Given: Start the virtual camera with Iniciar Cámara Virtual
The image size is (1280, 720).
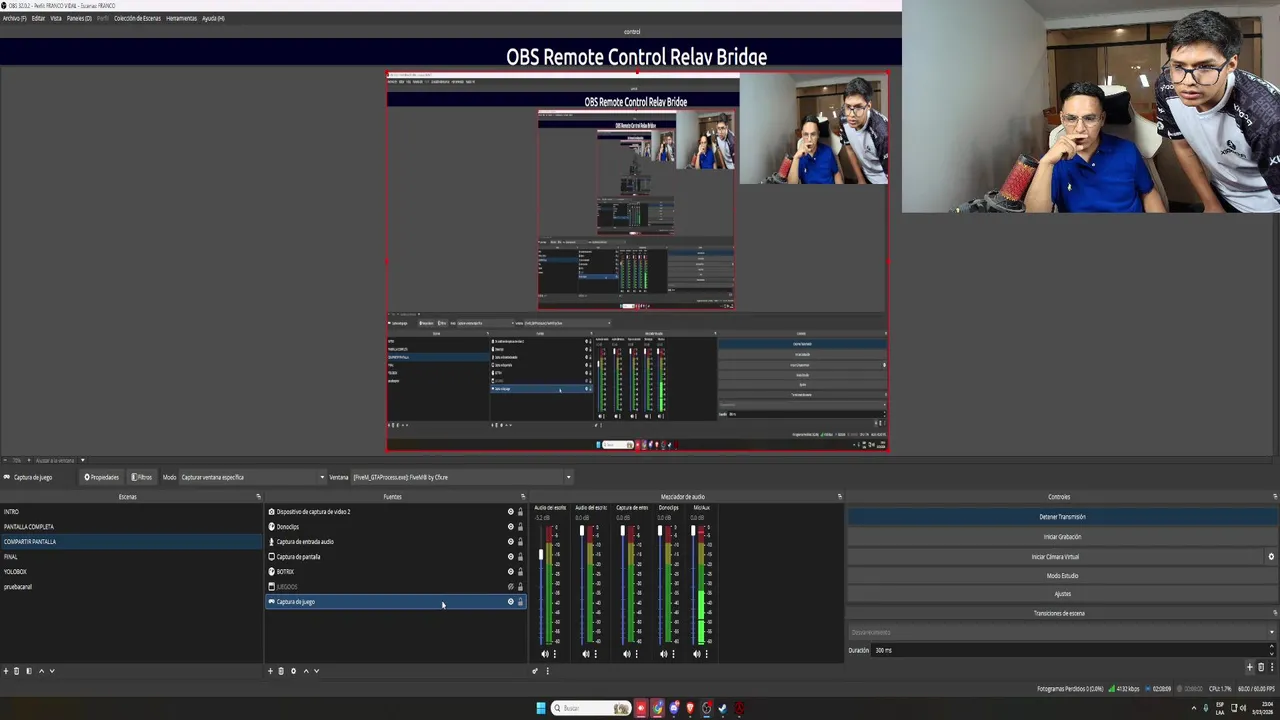Looking at the screenshot, I should tap(1055, 557).
